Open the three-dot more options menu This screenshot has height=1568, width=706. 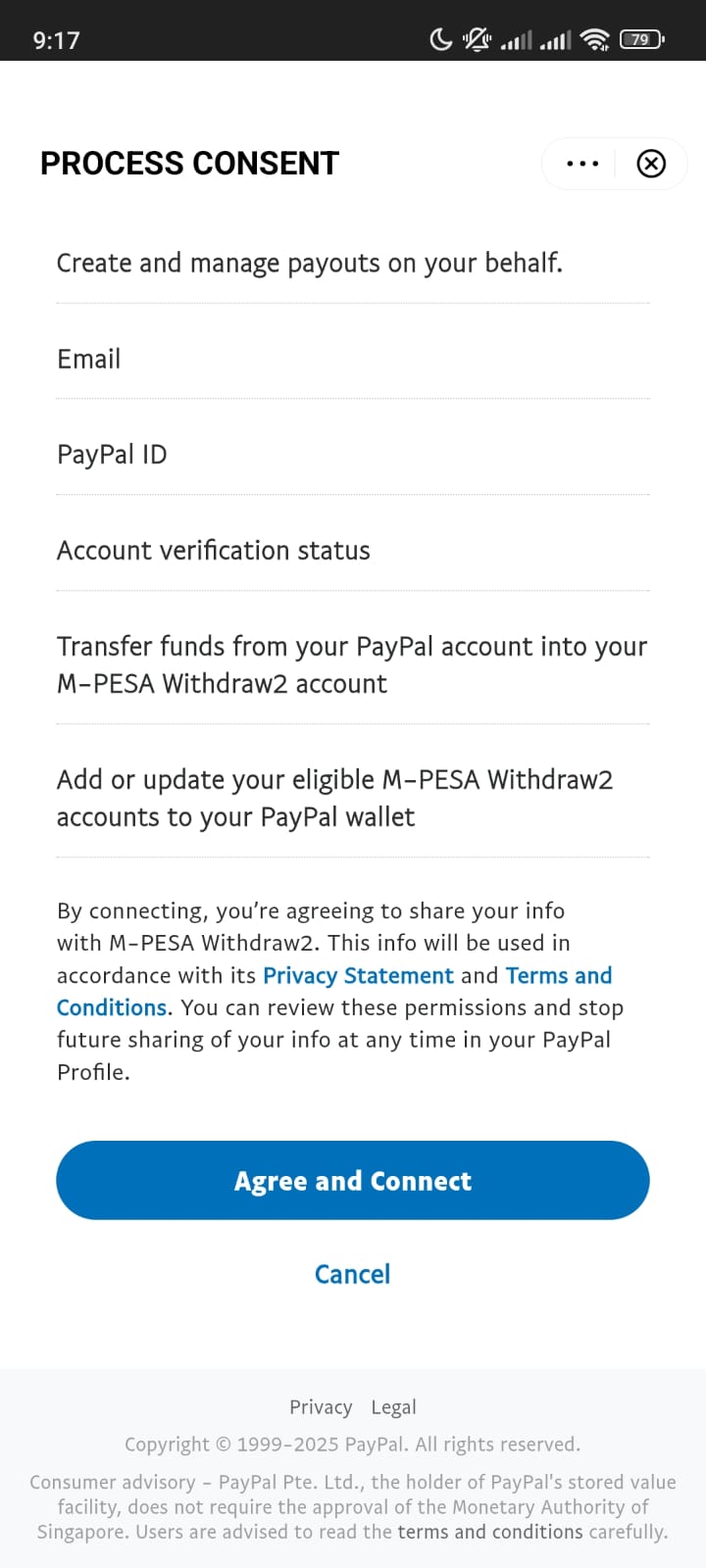[x=581, y=164]
